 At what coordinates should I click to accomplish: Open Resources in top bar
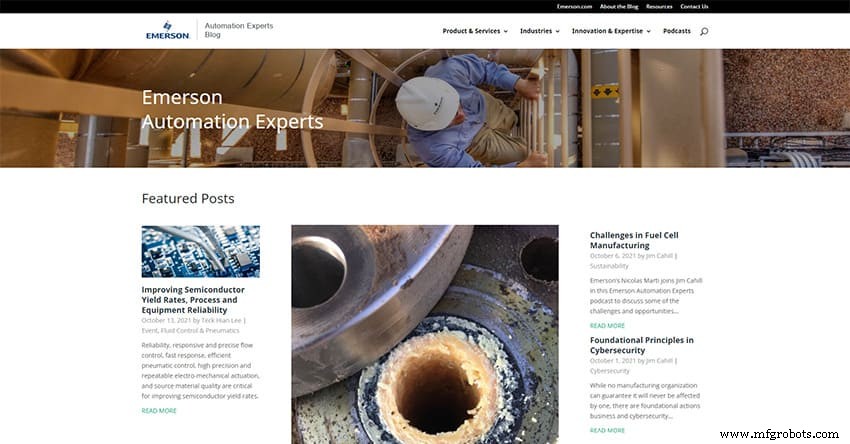click(x=659, y=7)
